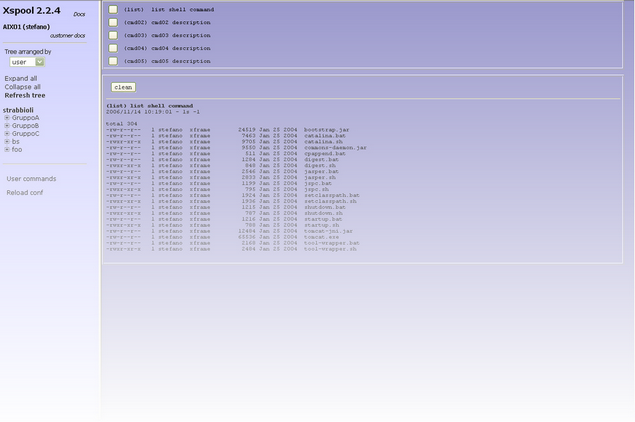Click the plus icon beside foo

[x=7, y=149]
